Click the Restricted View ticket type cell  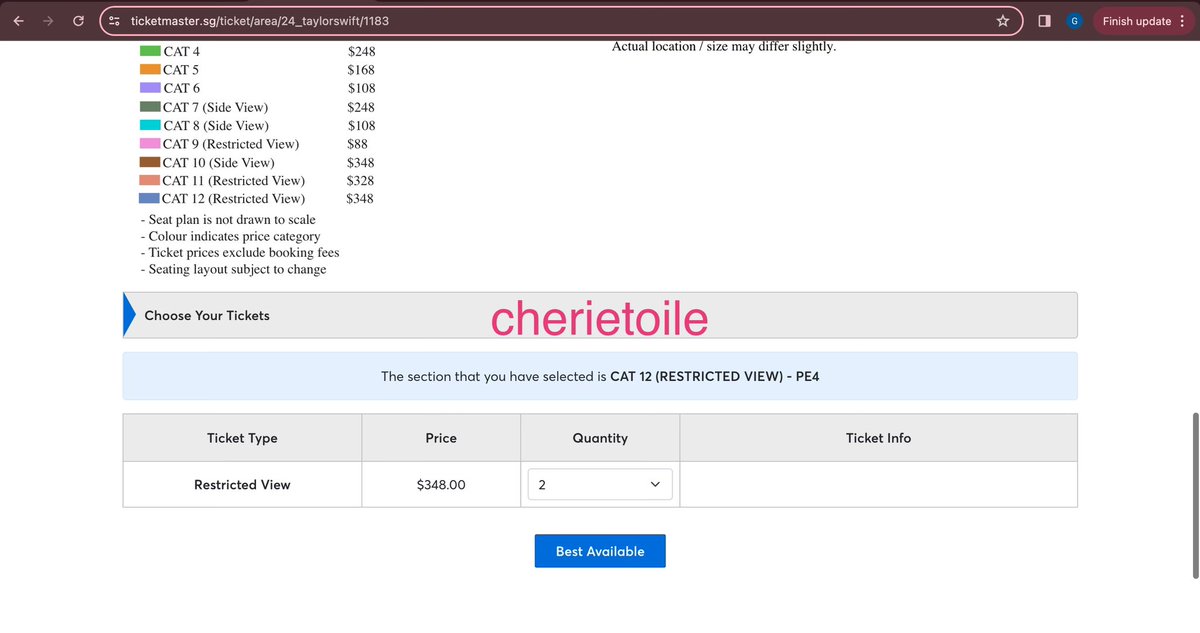point(242,485)
